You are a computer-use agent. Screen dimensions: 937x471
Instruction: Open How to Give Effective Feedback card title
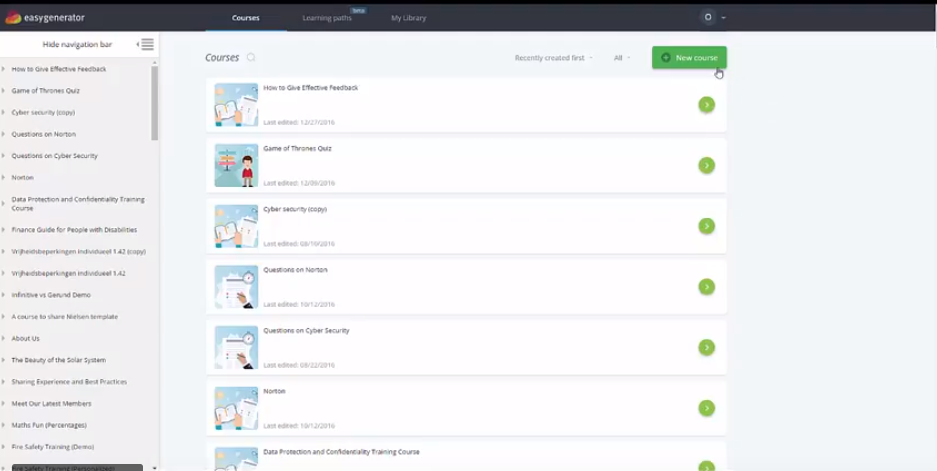pyautogui.click(x=311, y=88)
